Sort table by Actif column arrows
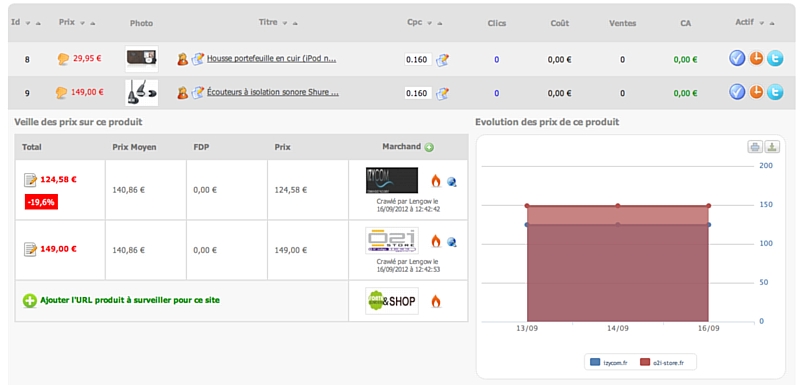Screen dimensions: 800x385 (x=767, y=23)
